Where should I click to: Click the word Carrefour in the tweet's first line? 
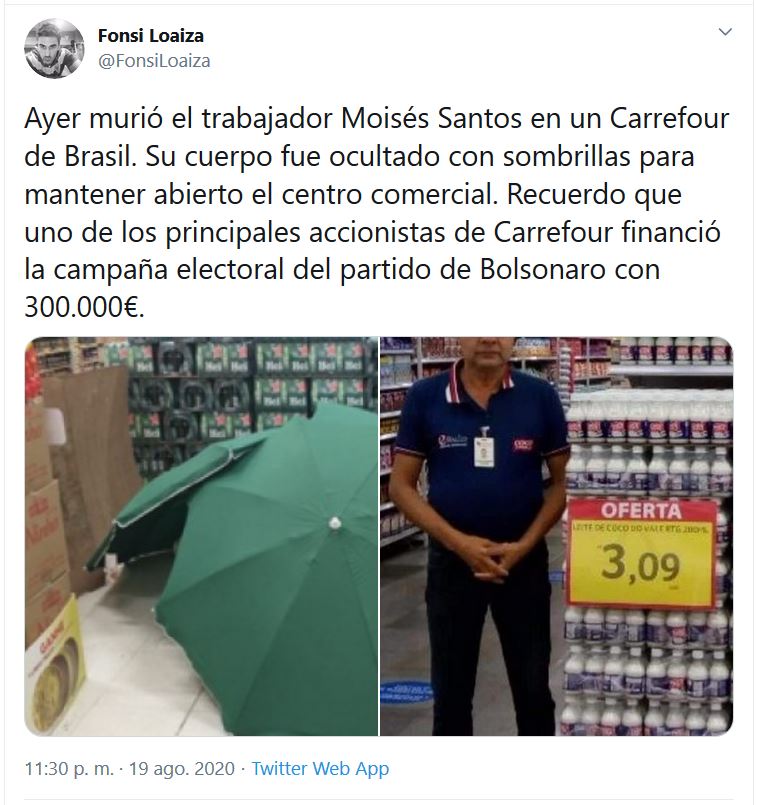pos(669,119)
